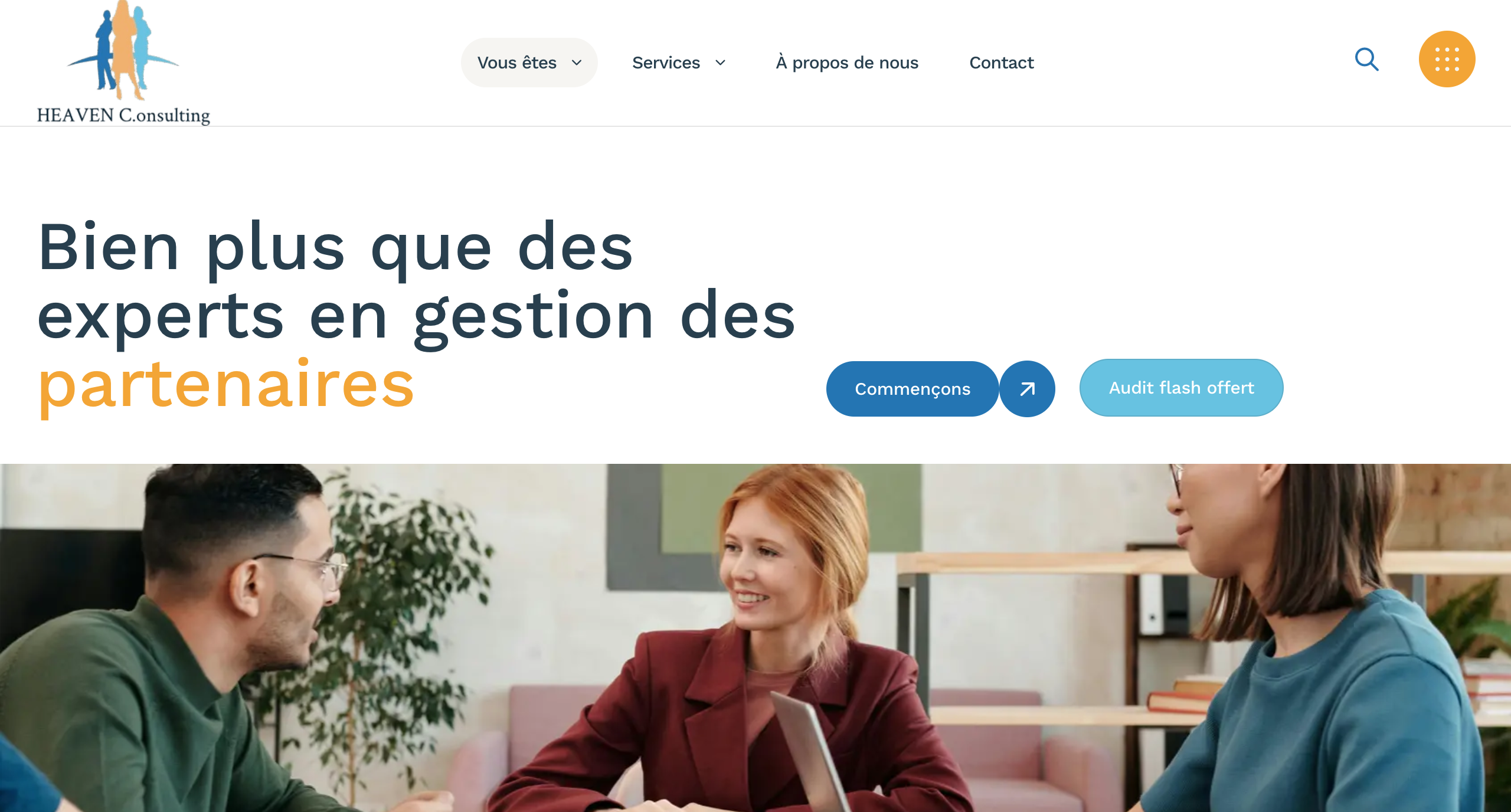
Task: Open the Services menu item
Action: click(x=679, y=63)
